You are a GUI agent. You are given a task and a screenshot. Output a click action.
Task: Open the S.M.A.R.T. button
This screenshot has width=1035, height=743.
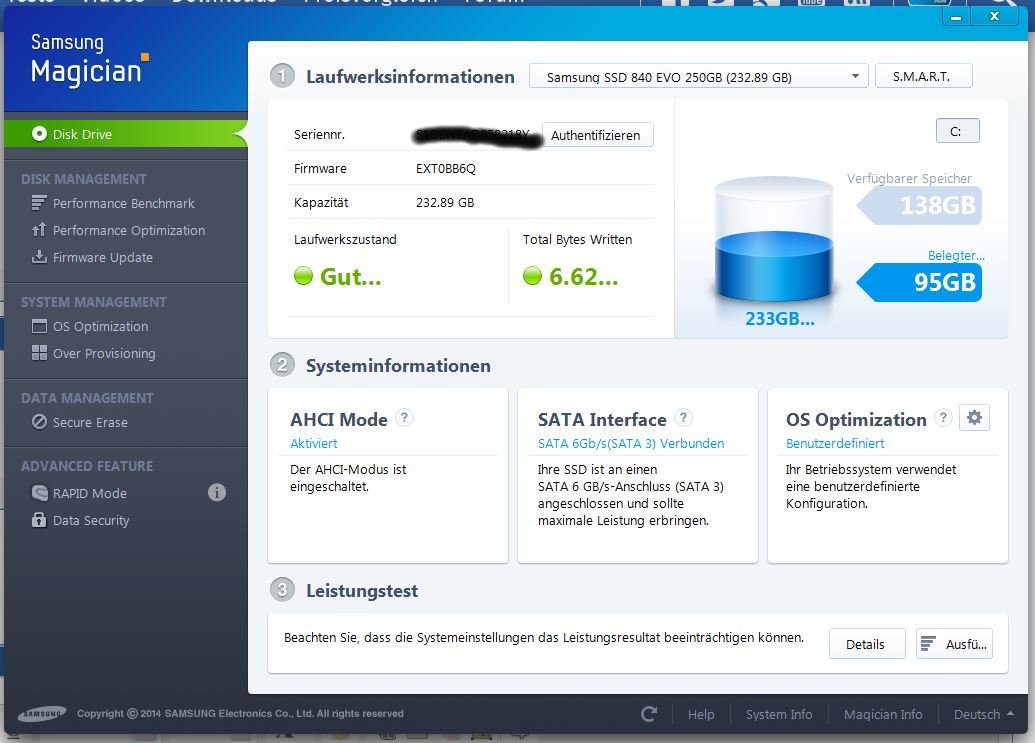pyautogui.click(x=923, y=76)
